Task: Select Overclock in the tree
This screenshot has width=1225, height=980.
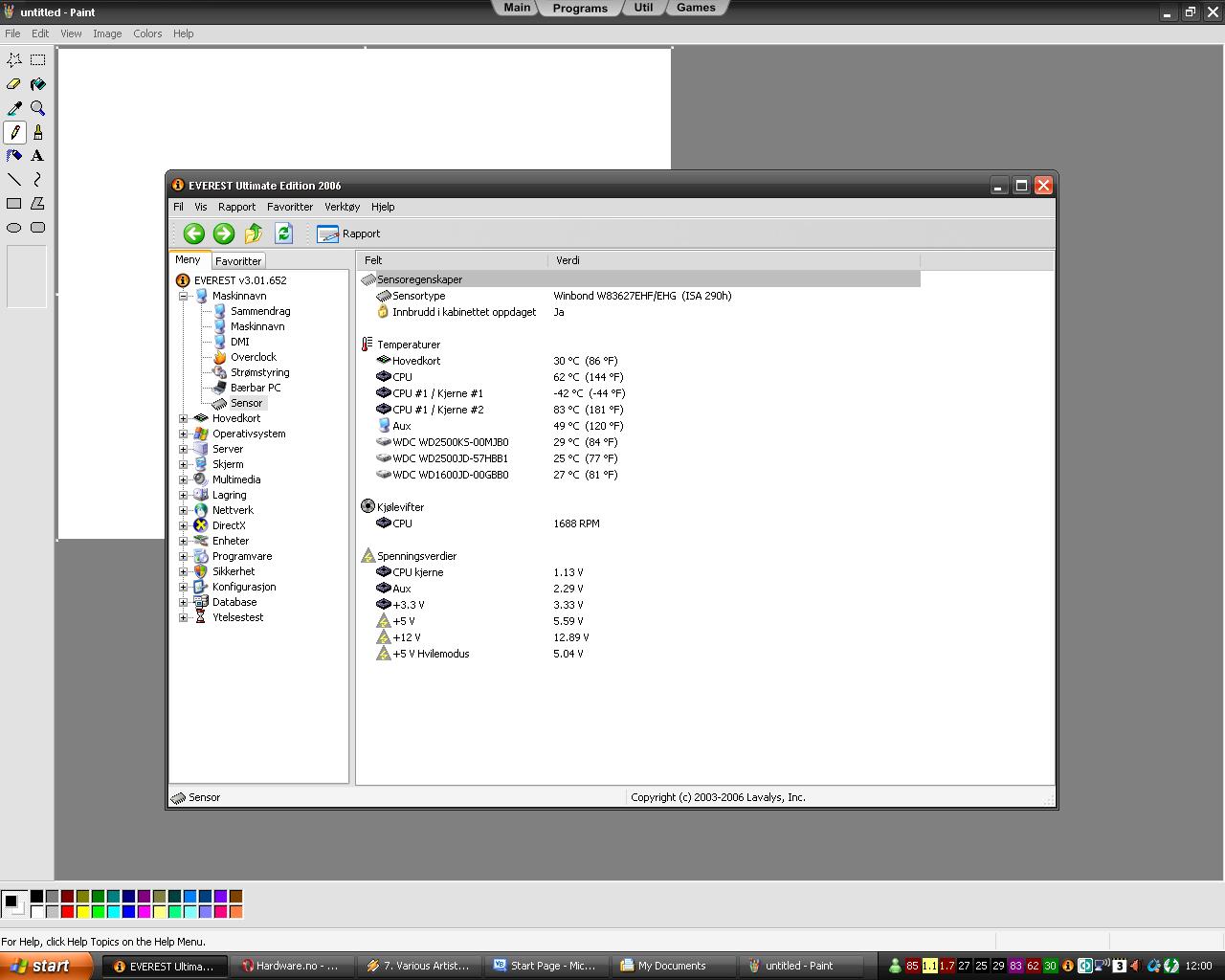Action: tap(253, 357)
